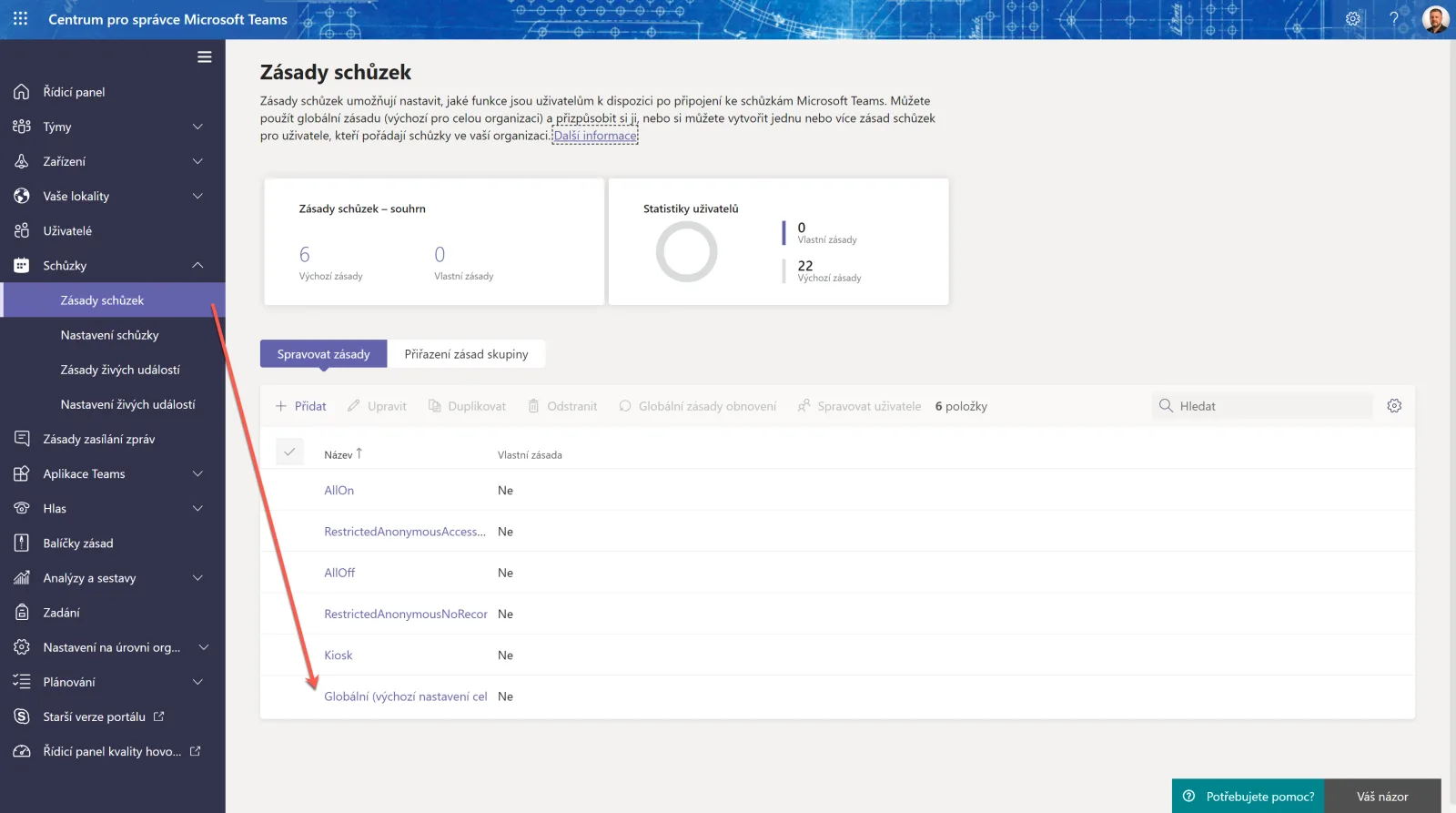This screenshot has height=813, width=1456.
Task: Click the Řídicí panel home icon
Action: 22,92
